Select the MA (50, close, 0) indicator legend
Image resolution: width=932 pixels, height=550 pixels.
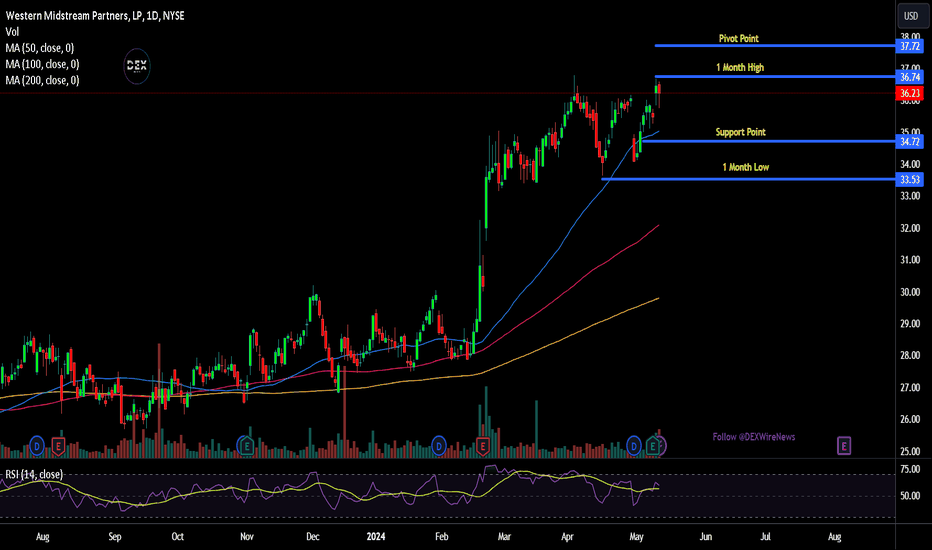(x=40, y=48)
